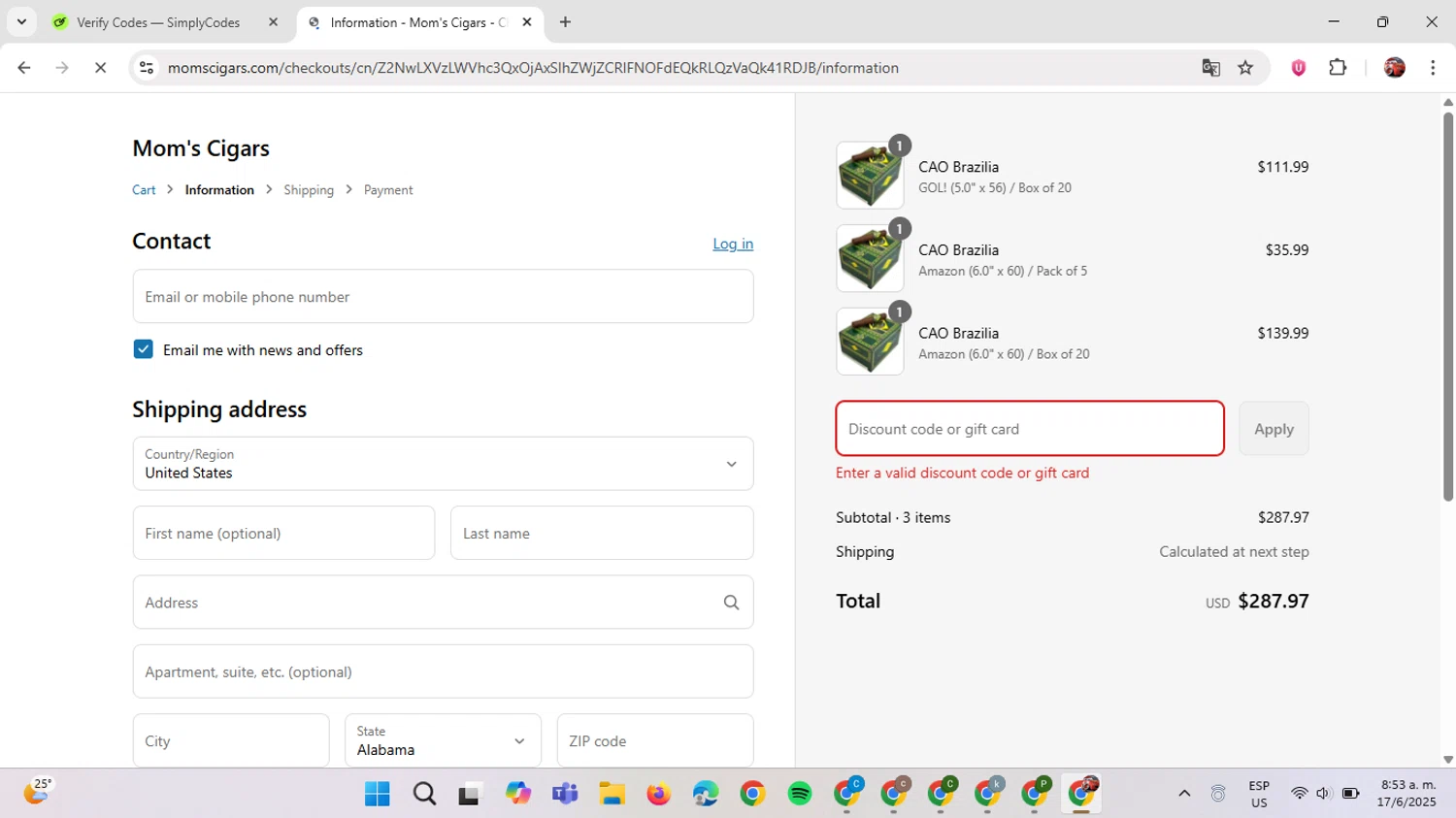The image size is (1456, 818).
Task: Click the address bar URL
Action: click(533, 68)
